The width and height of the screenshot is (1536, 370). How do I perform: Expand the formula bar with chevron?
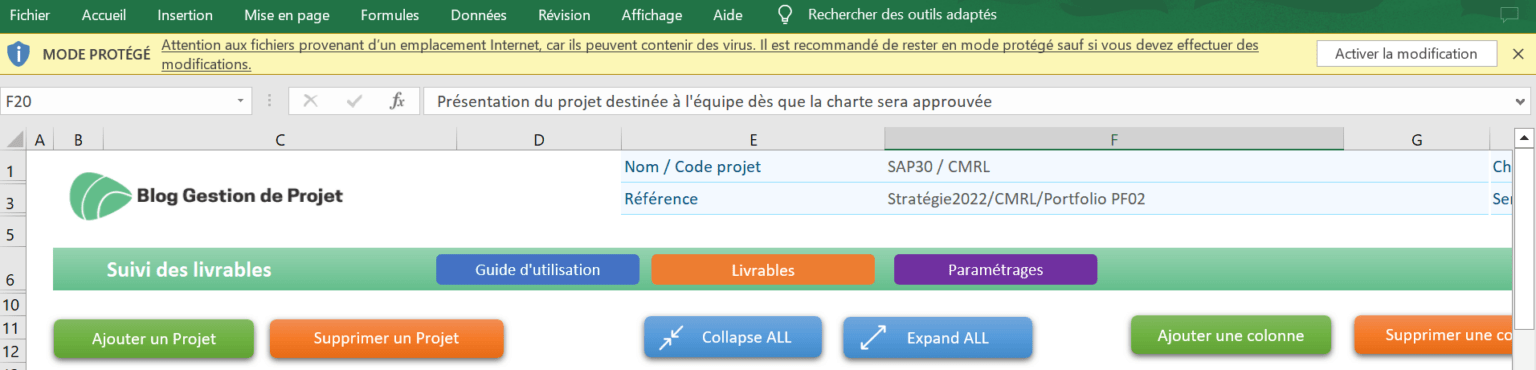pos(1521,101)
